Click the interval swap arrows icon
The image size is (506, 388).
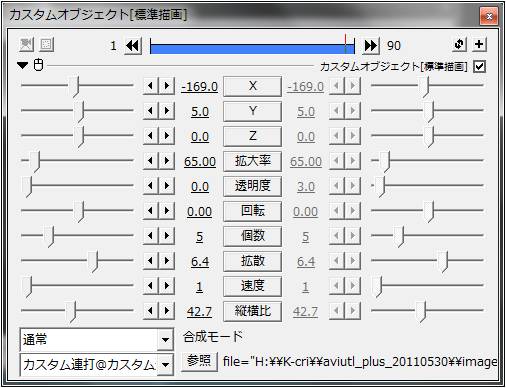coord(459,44)
